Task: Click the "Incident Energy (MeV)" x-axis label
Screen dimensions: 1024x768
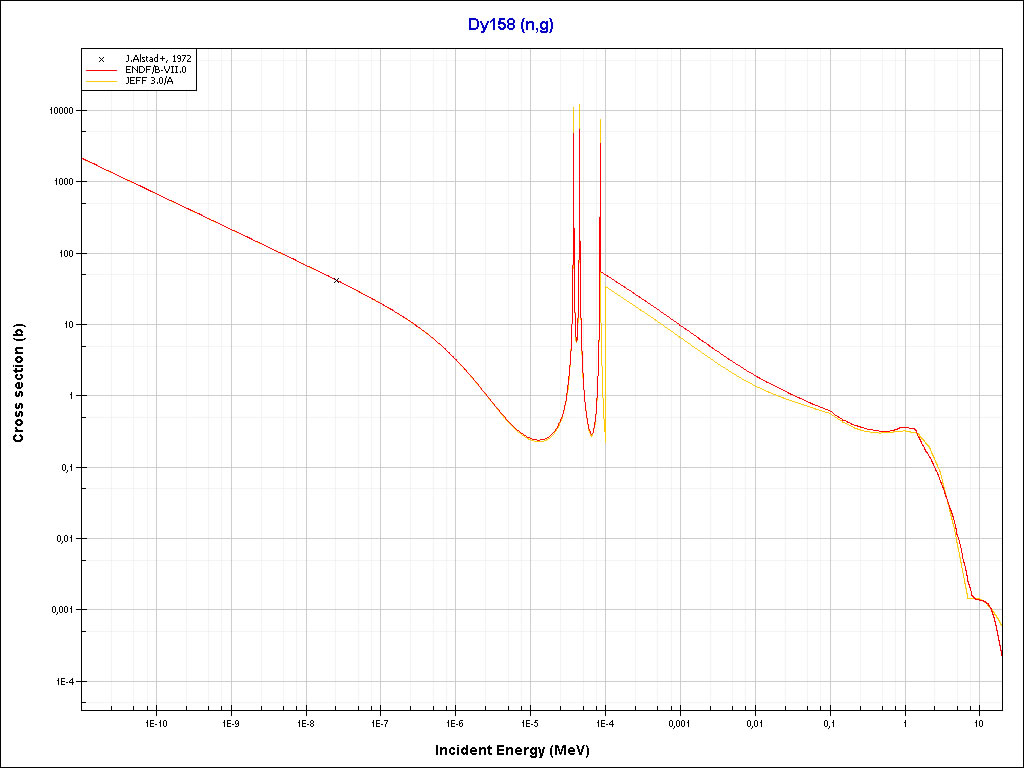Action: (520, 749)
